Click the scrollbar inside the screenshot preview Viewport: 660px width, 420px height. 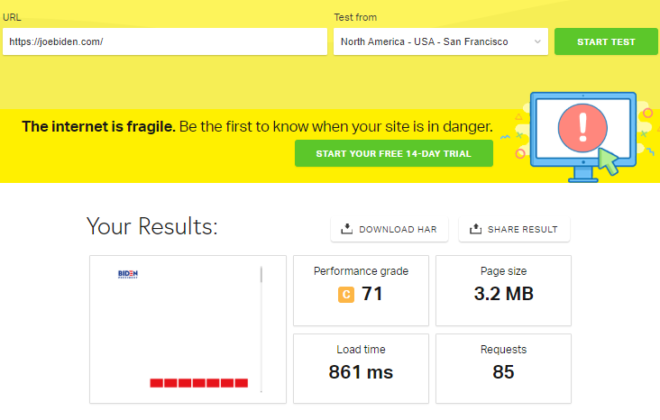click(x=261, y=329)
